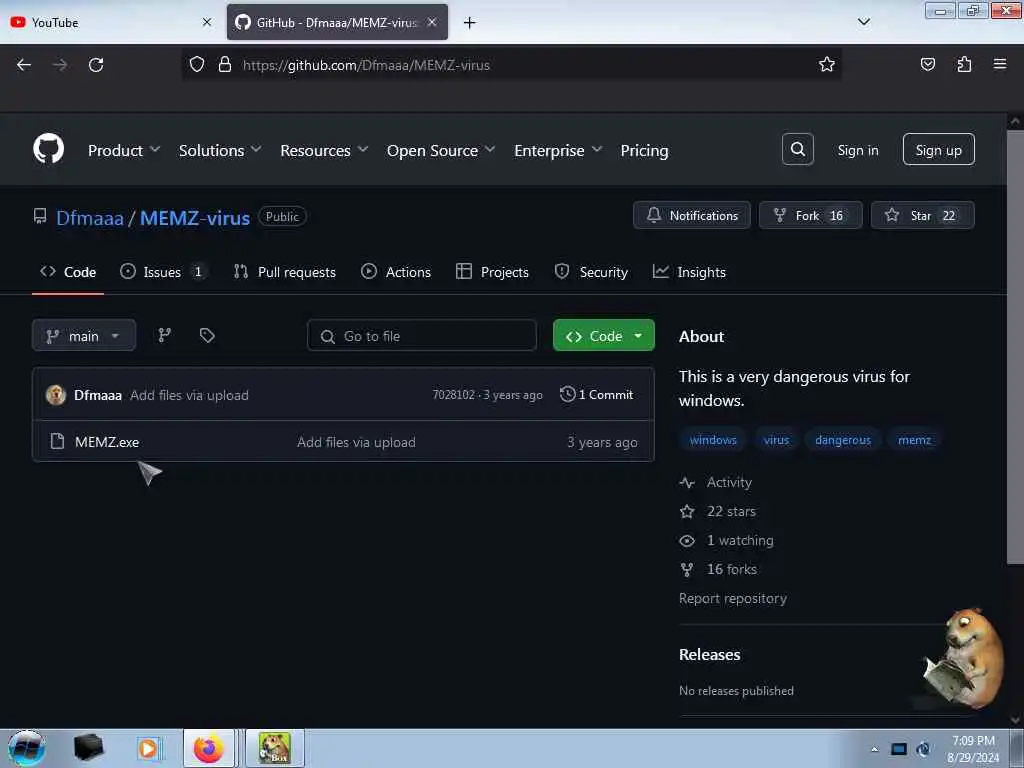Click the page vertical scrollbar
The image size is (1024, 768).
pos(1015,346)
